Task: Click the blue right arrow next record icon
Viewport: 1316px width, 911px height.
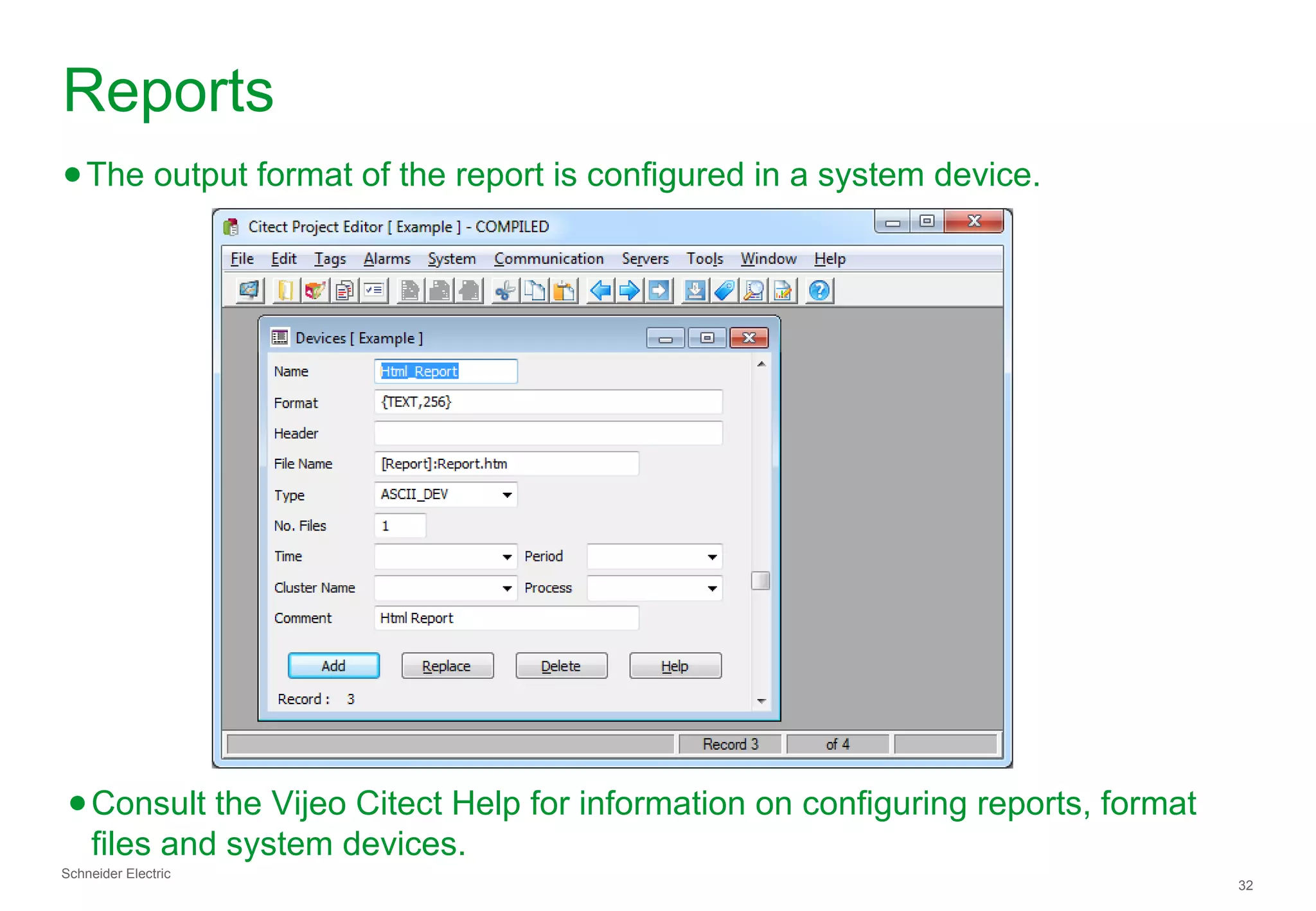Action: (629, 291)
